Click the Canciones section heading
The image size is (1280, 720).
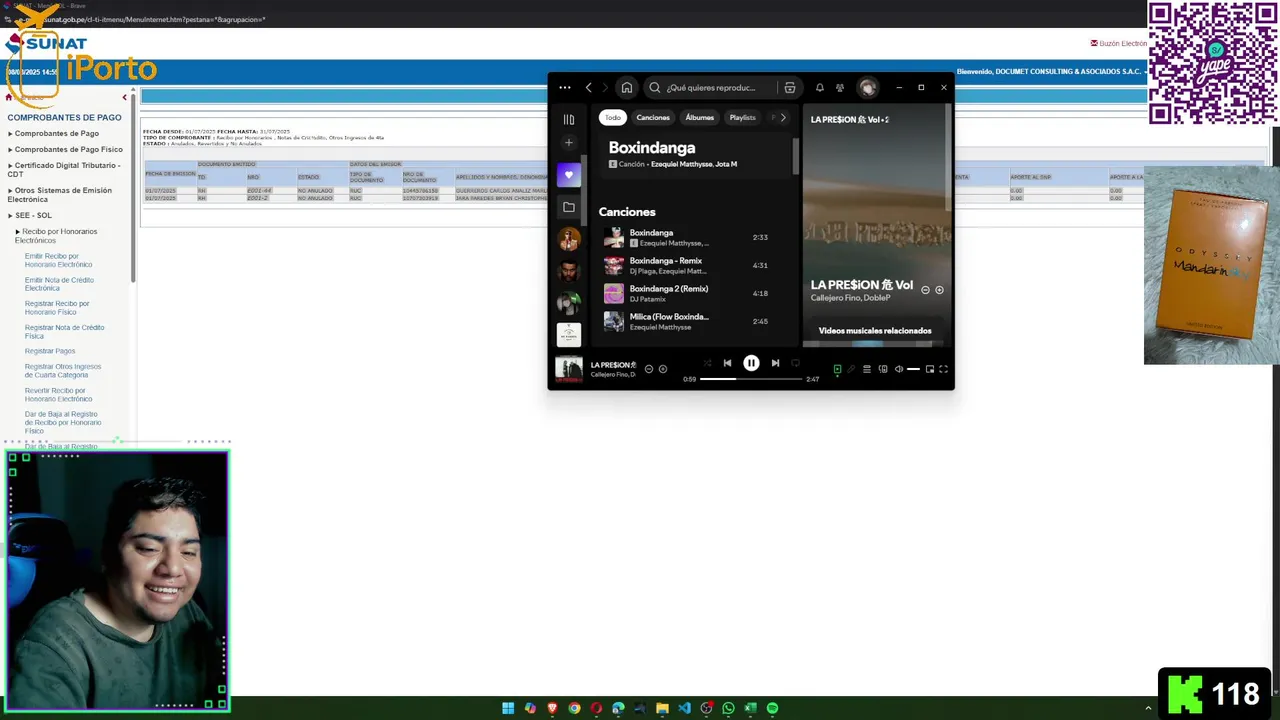(x=627, y=212)
